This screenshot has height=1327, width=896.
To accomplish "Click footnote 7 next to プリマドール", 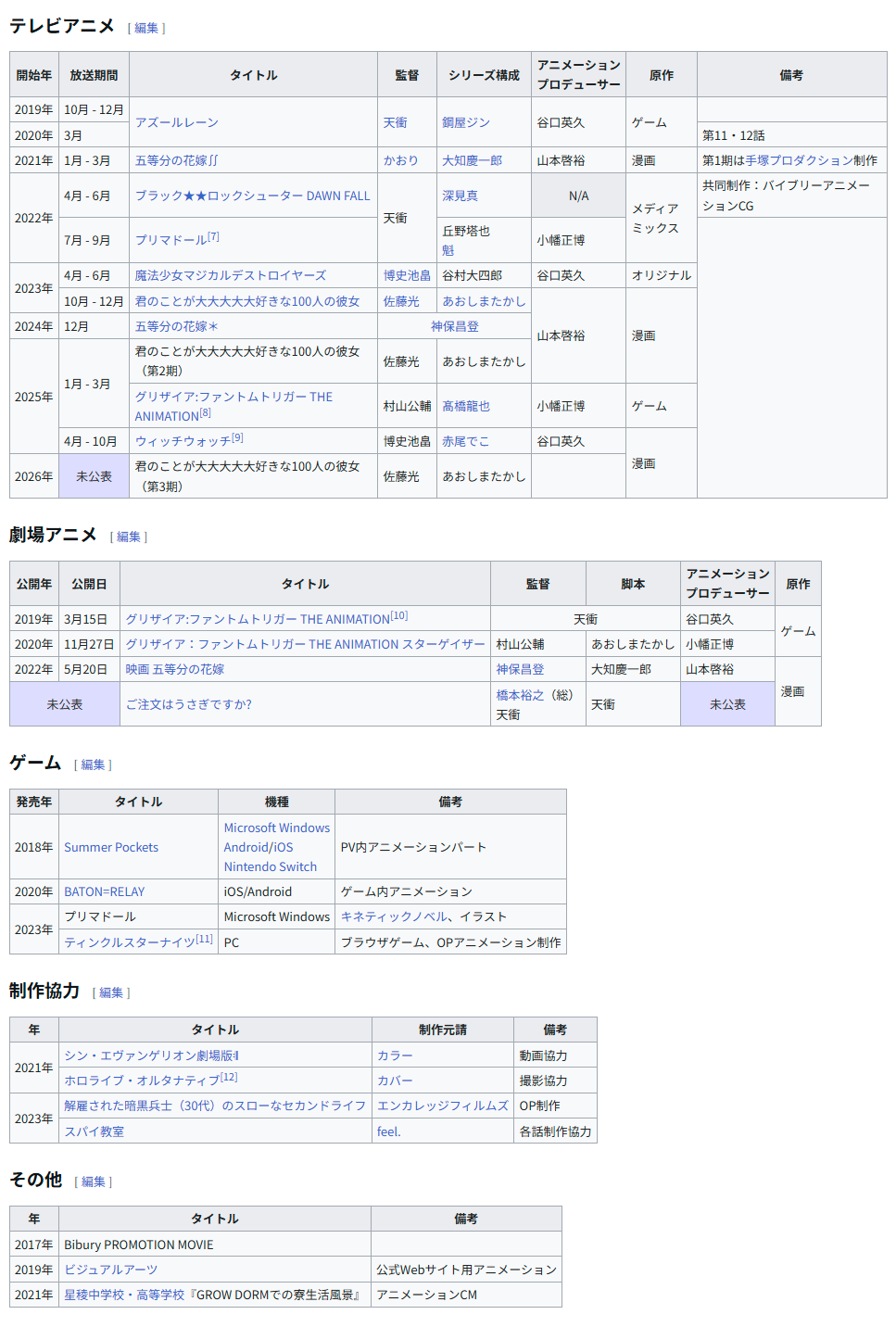I will [214, 237].
